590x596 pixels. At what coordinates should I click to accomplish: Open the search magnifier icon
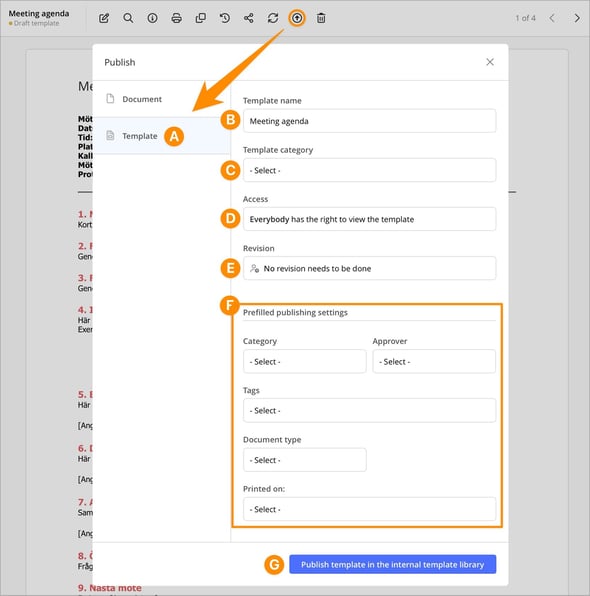[x=128, y=18]
